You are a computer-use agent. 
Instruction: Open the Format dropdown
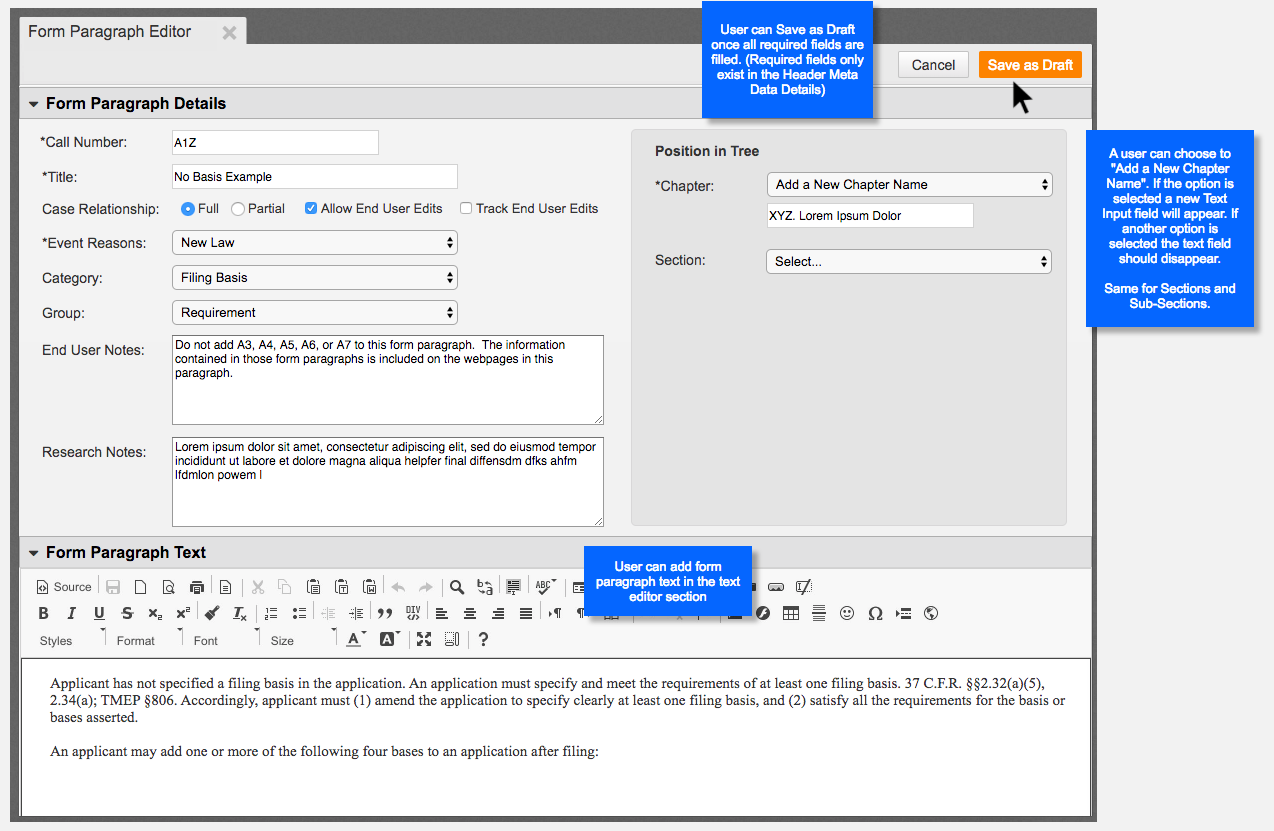click(x=148, y=639)
